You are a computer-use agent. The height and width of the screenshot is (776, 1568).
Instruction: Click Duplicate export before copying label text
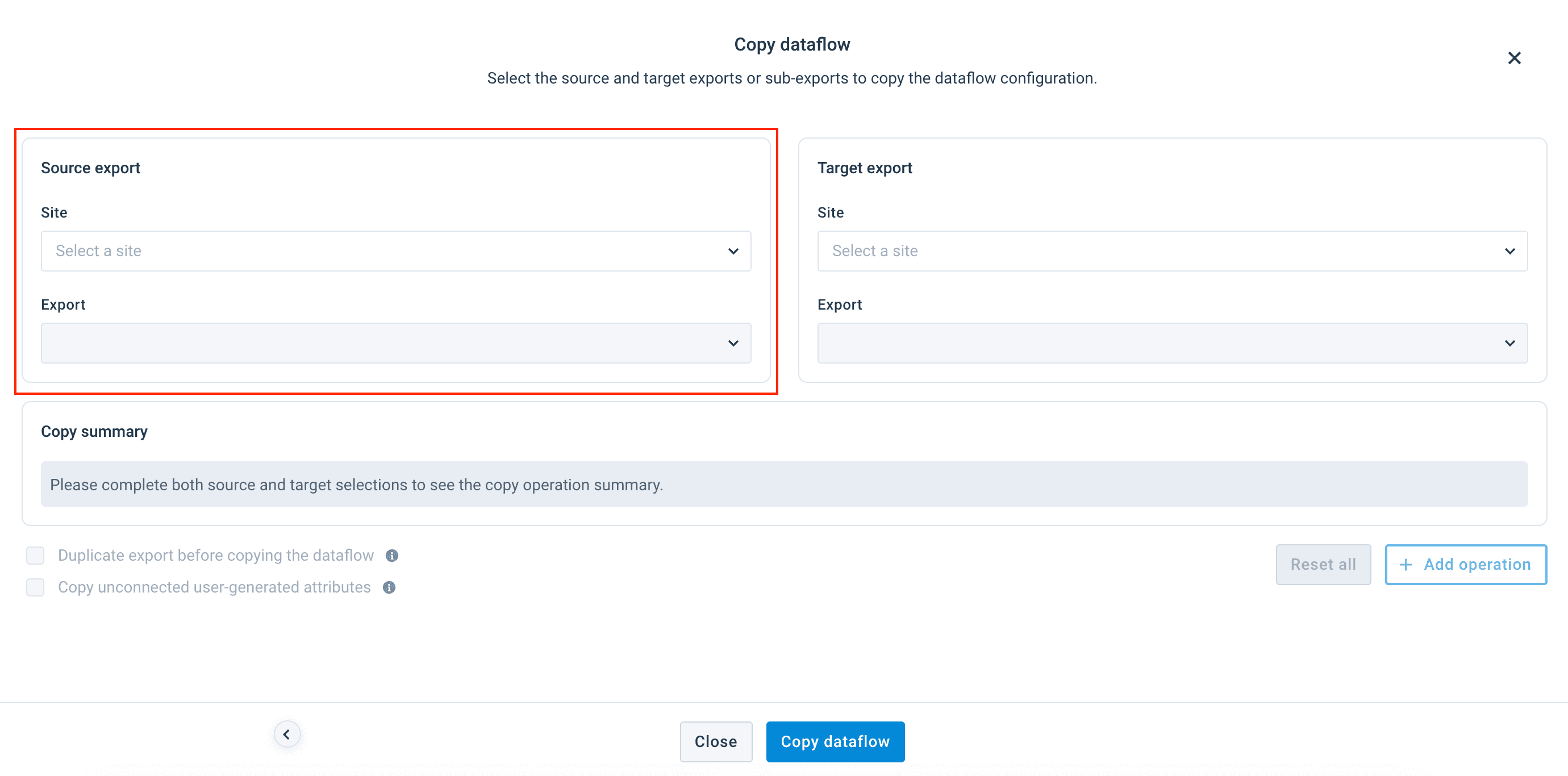coord(215,556)
